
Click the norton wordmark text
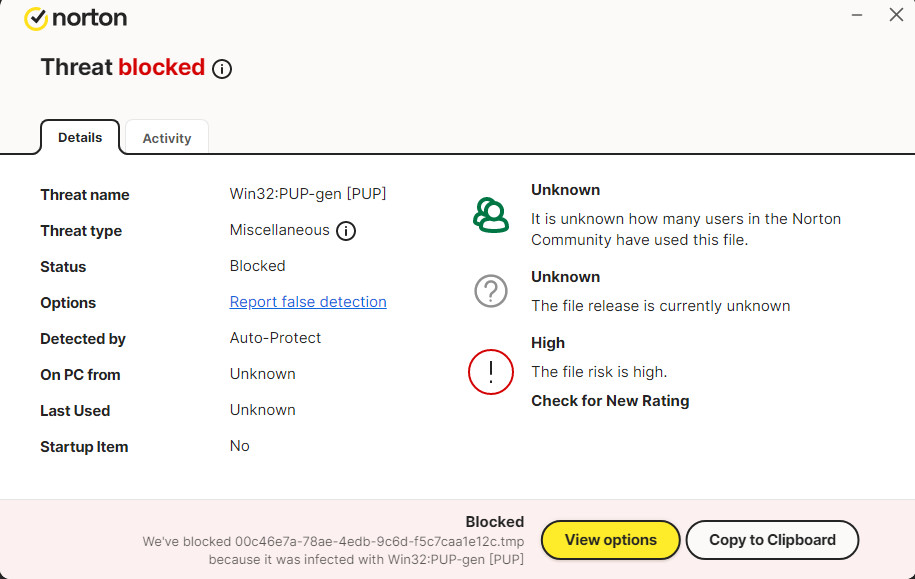pyautogui.click(x=89, y=18)
